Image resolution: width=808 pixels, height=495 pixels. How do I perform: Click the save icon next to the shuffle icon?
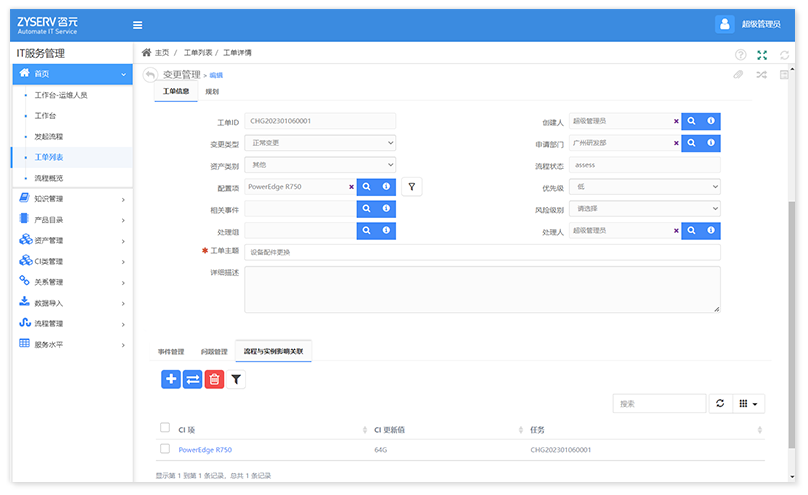coord(784,75)
